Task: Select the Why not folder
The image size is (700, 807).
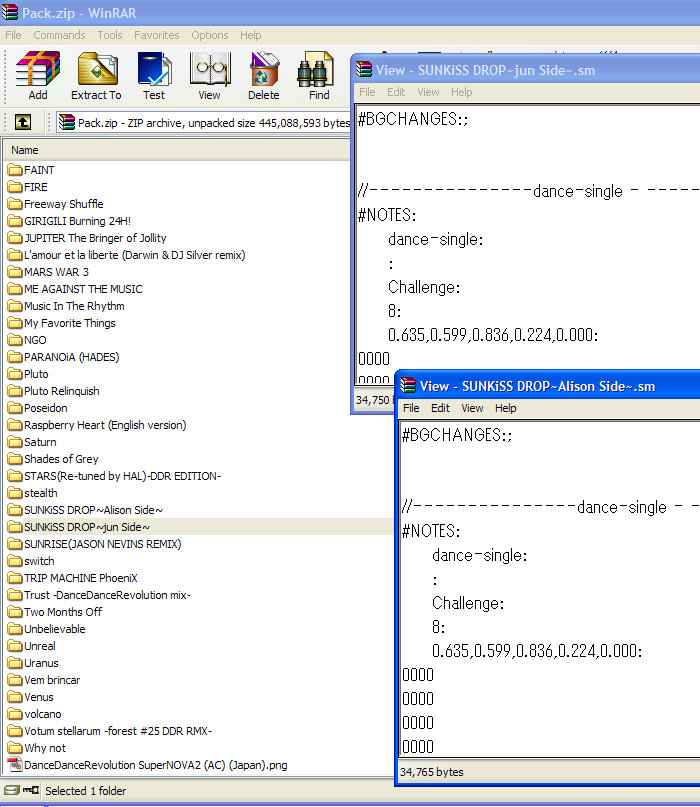Action: pos(45,747)
